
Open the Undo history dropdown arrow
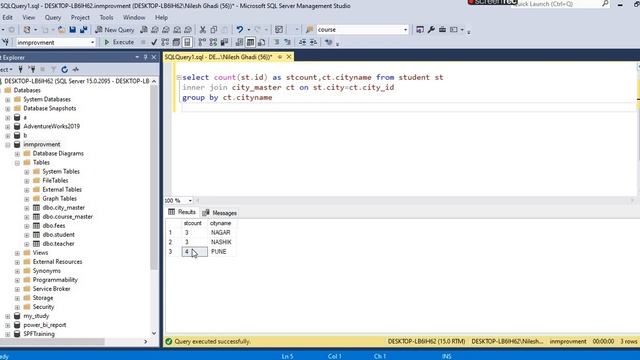click(249, 30)
